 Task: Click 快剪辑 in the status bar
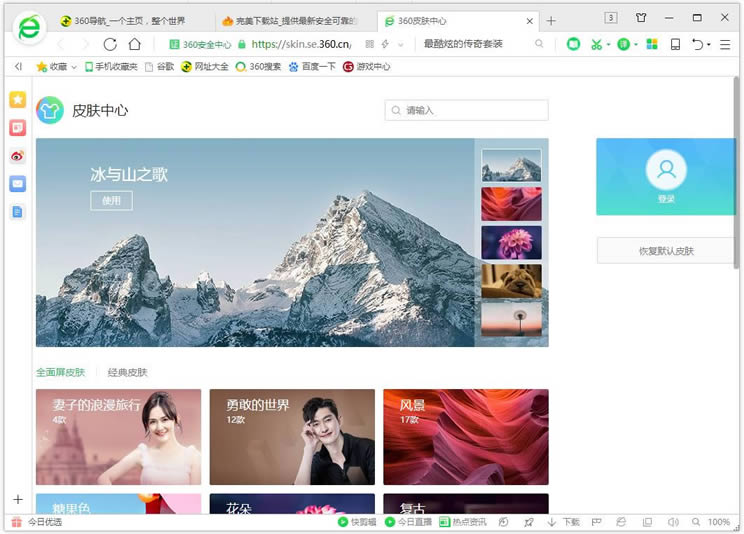357,522
